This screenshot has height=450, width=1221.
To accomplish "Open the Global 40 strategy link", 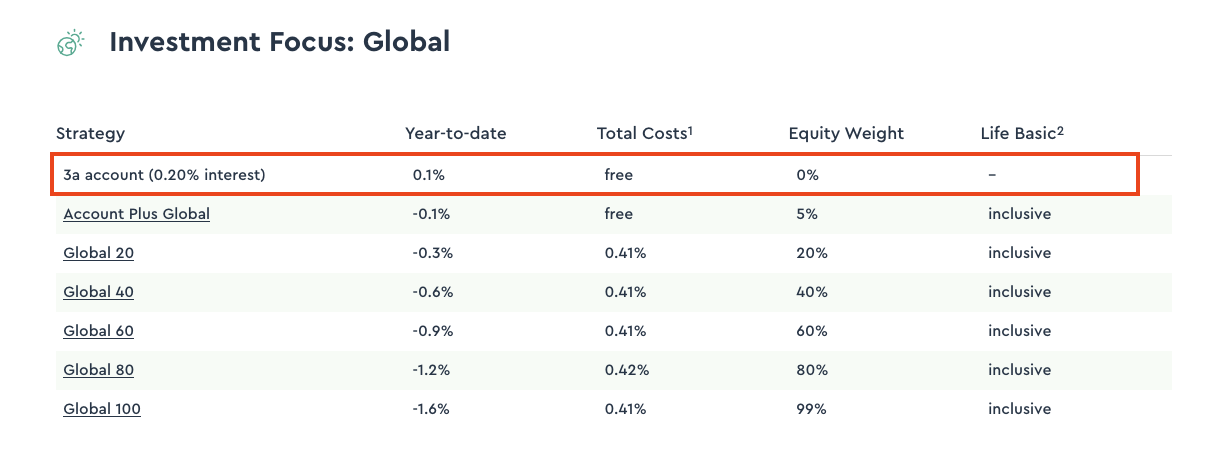I will (98, 292).
